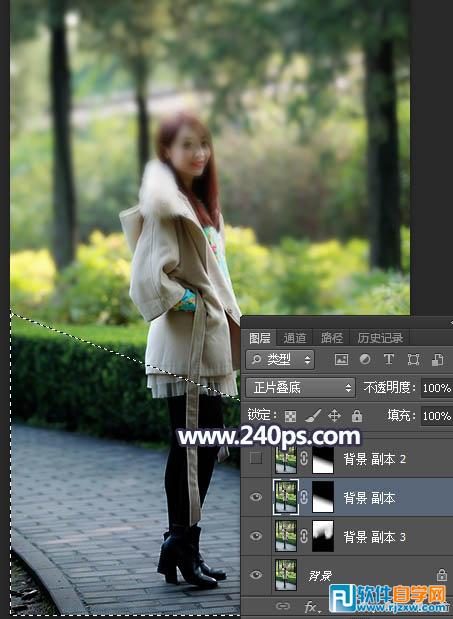Open the 类型 layer filter dropdown
The width and height of the screenshot is (453, 619).
[x=280, y=360]
